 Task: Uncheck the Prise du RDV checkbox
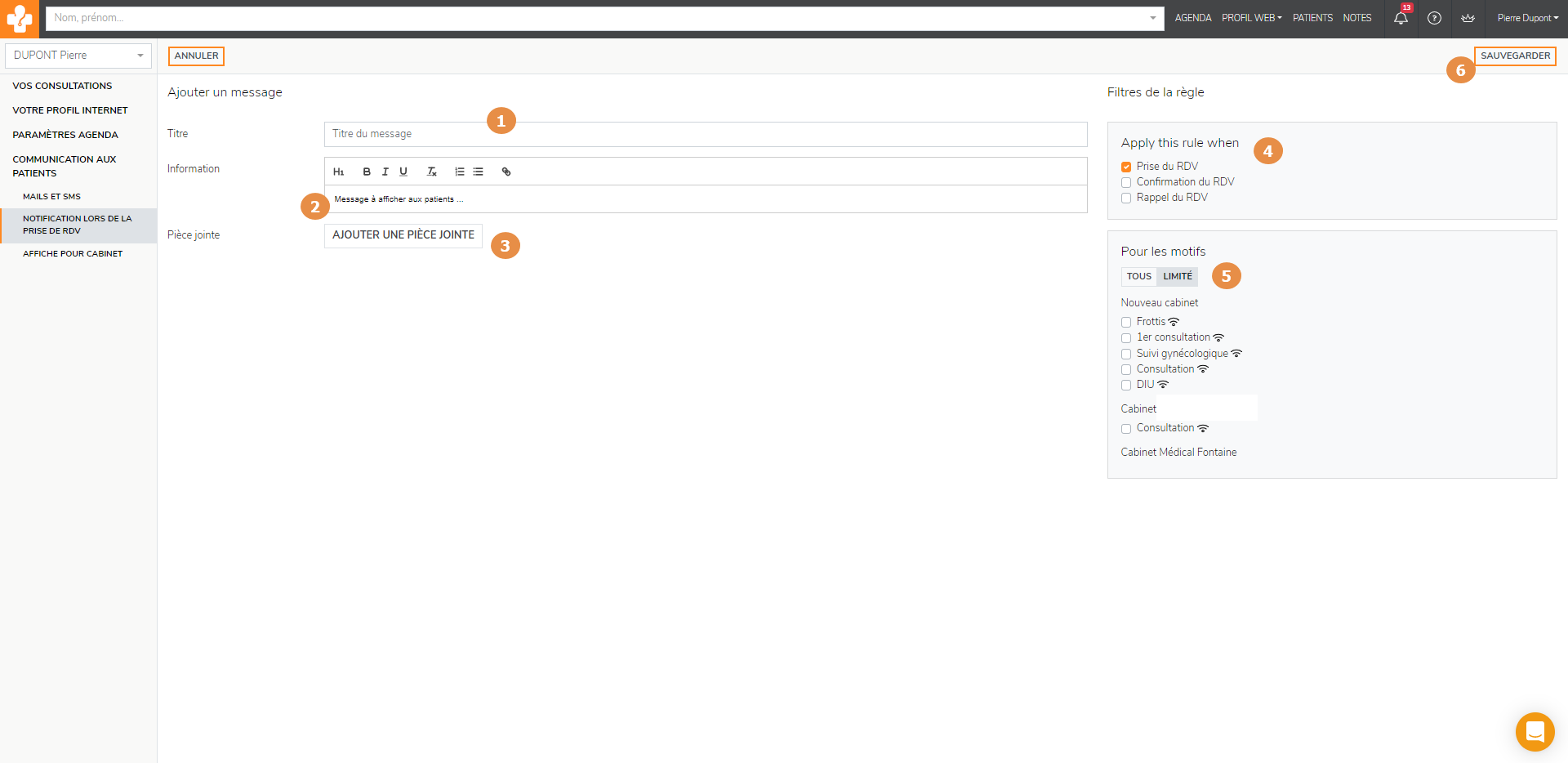1126,167
